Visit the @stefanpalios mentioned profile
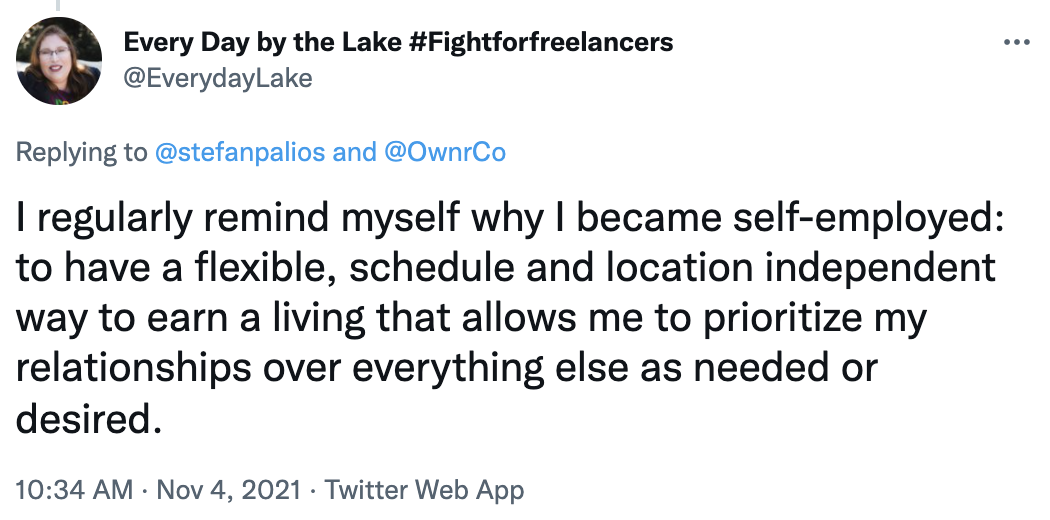The image size is (1050, 520). click(x=240, y=153)
